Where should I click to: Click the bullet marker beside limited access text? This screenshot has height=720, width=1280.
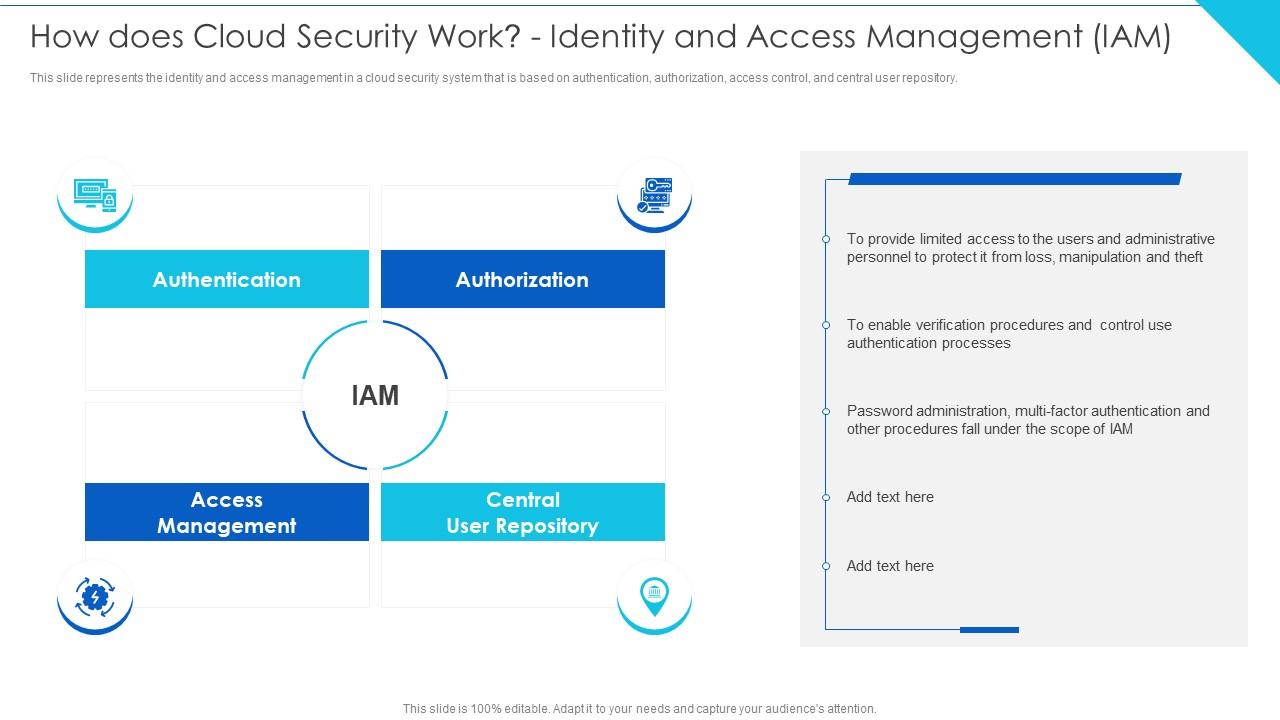pos(826,239)
